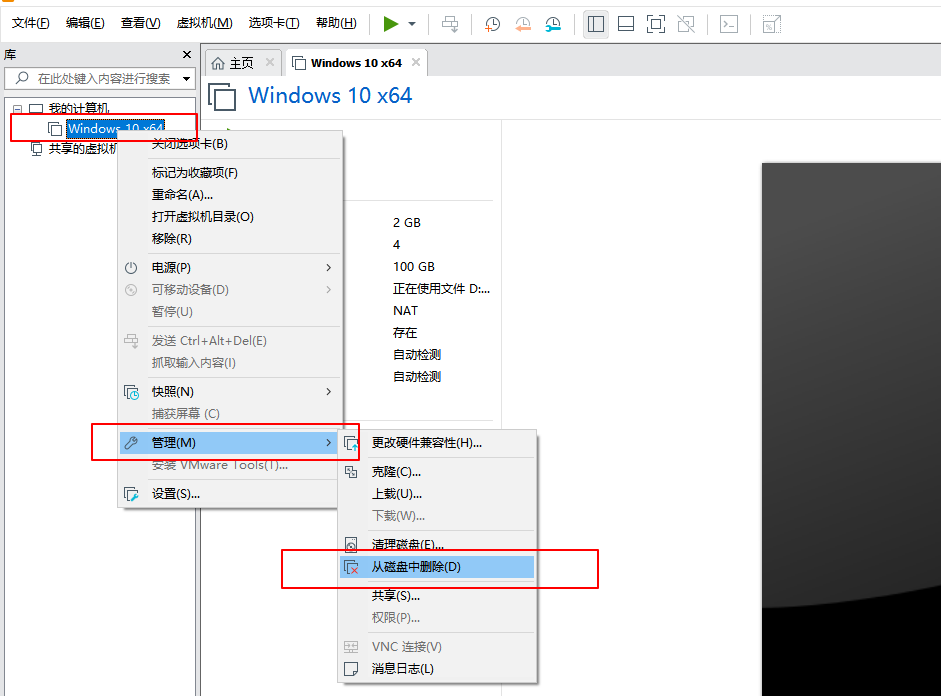The height and width of the screenshot is (696, 941).
Task: Open 设置(S)... from context menu
Action: 231,494
